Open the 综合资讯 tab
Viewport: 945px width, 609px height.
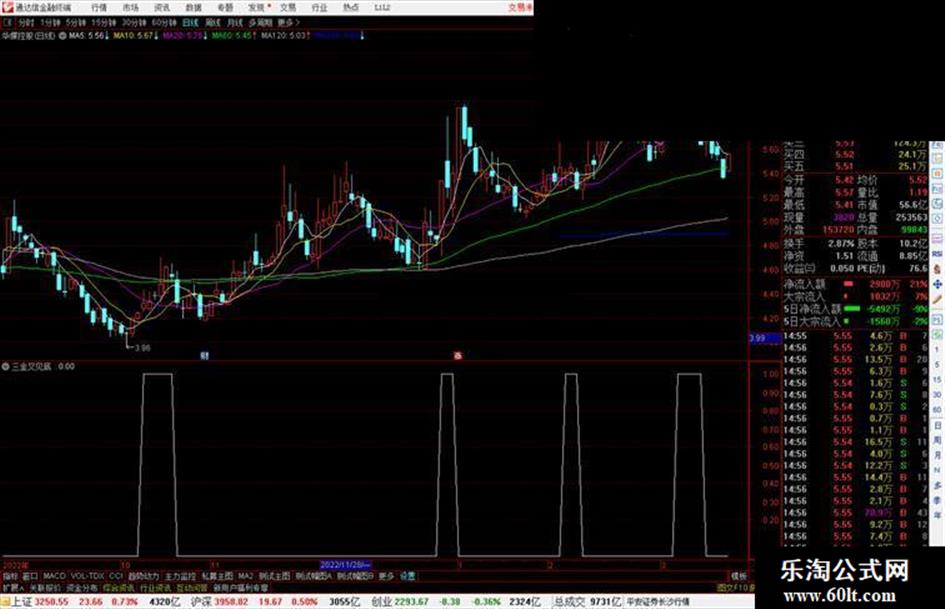pyautogui.click(x=119, y=587)
